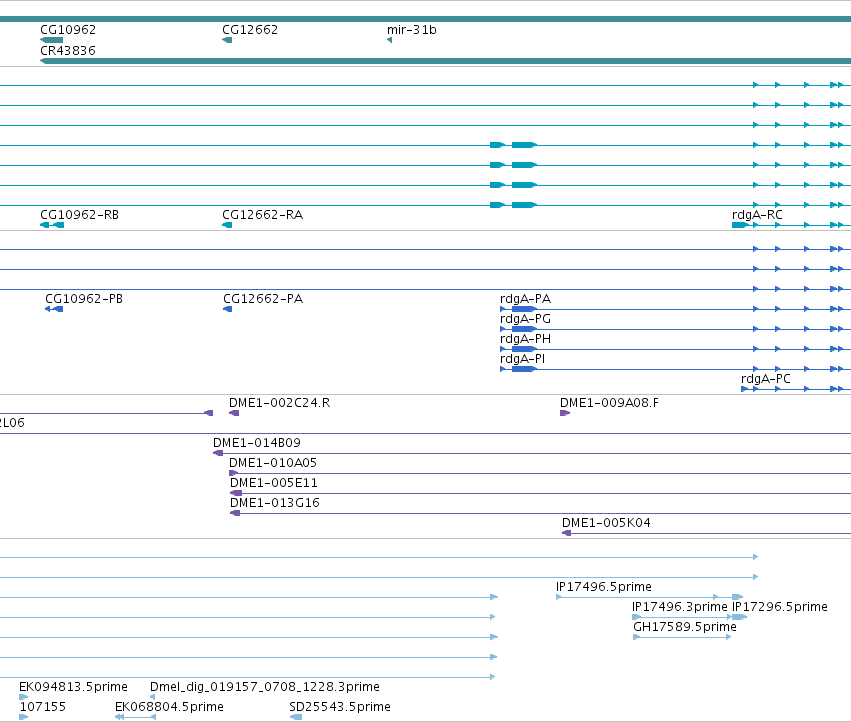Select the 107155 EST glyph
This screenshot has height=722, width=851.
[23, 718]
